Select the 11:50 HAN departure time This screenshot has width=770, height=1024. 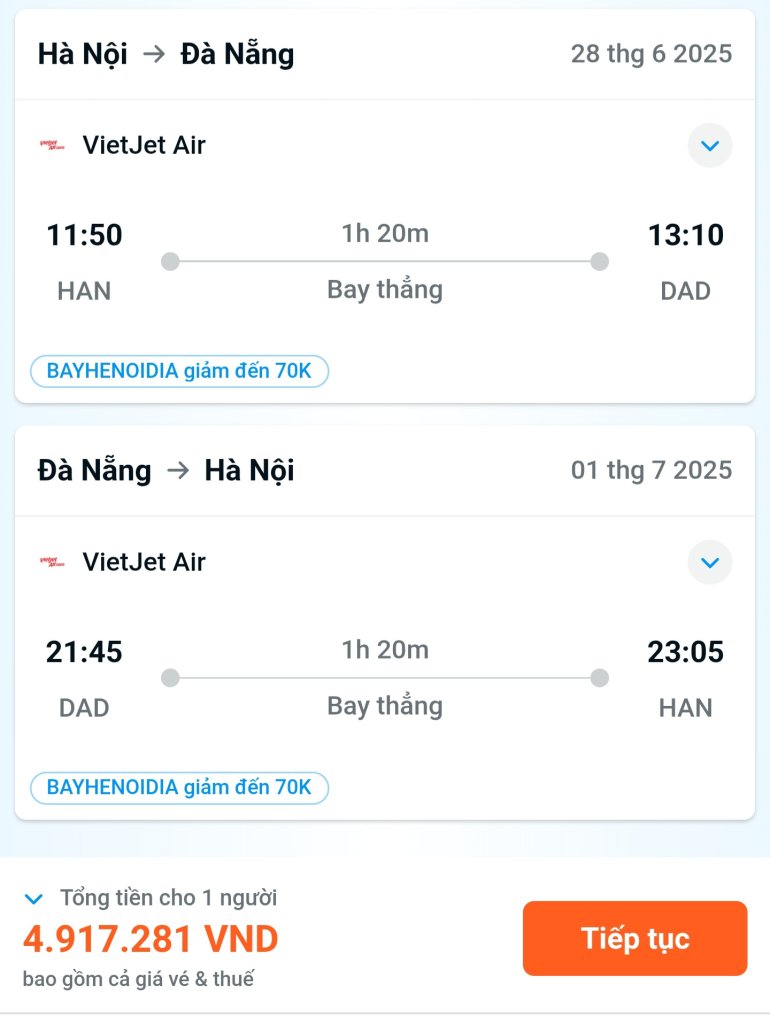click(84, 235)
